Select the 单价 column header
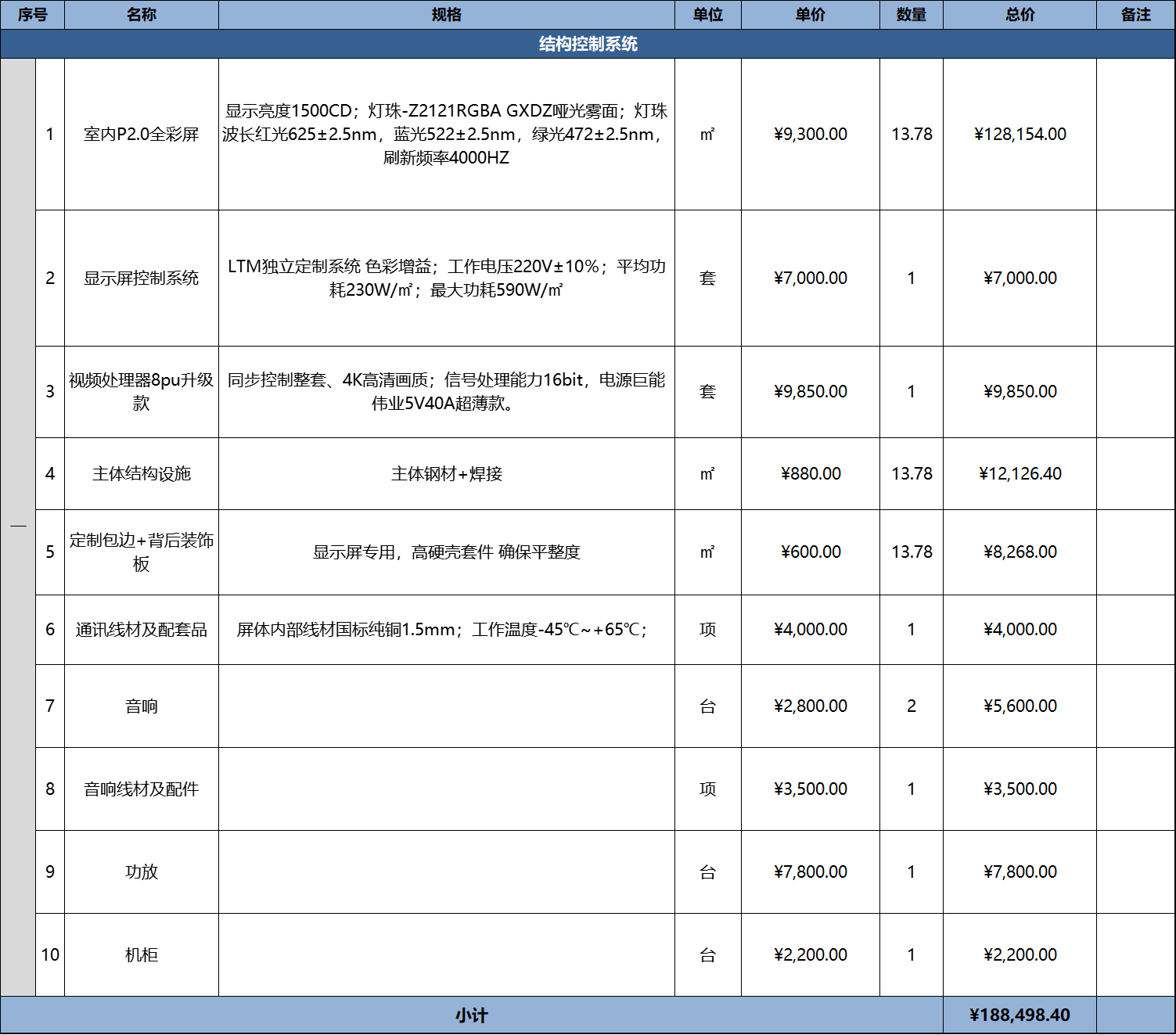 click(x=811, y=15)
